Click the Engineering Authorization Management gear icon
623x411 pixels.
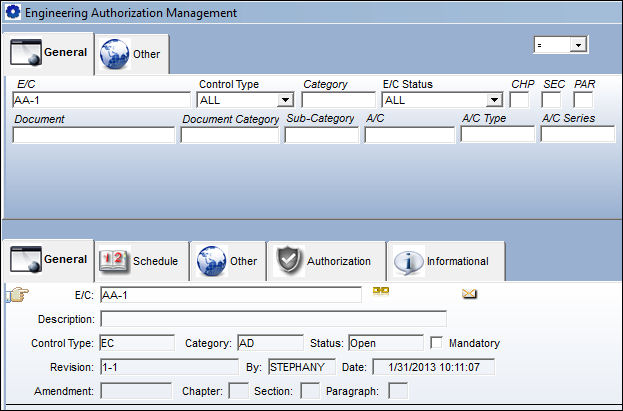pos(13,12)
